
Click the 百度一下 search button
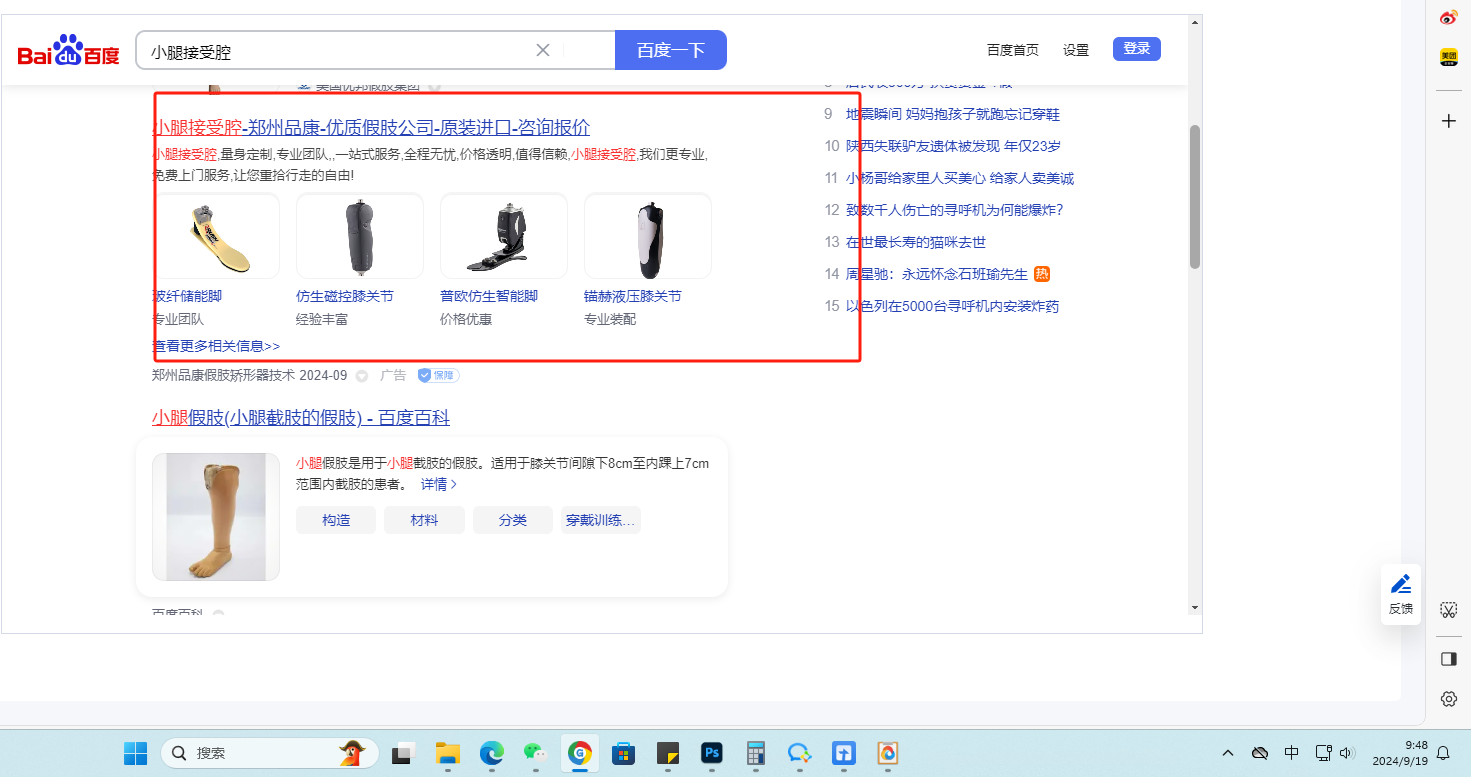[x=671, y=50]
